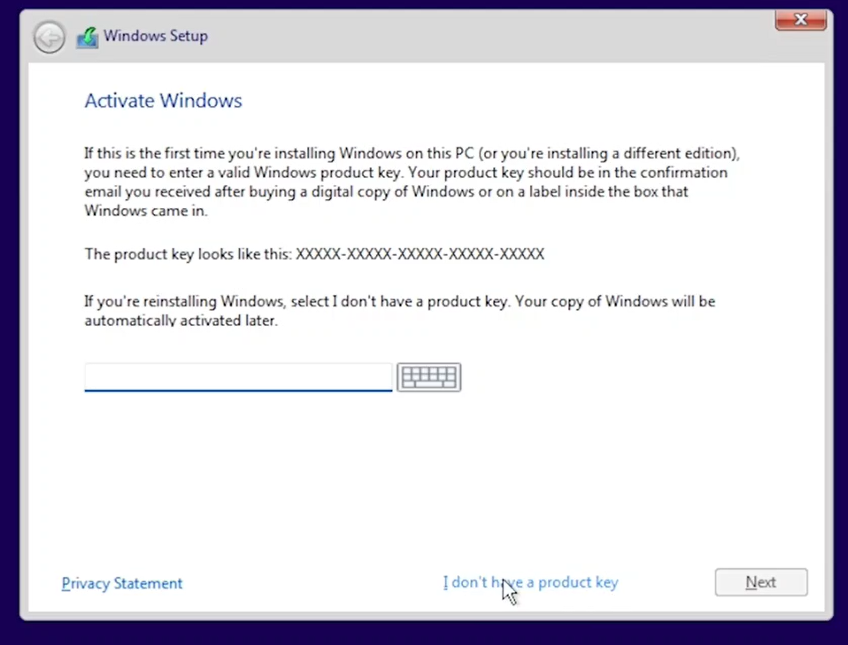Click the "you need to enter a valid" line
Image resolution: width=848 pixels, height=645 pixels.
coord(405,173)
